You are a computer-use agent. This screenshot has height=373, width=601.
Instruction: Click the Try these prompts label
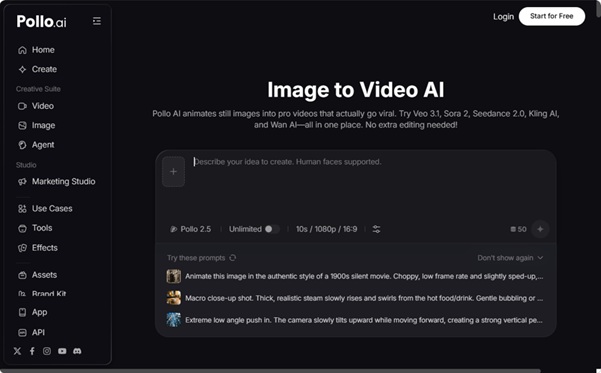tap(196, 258)
